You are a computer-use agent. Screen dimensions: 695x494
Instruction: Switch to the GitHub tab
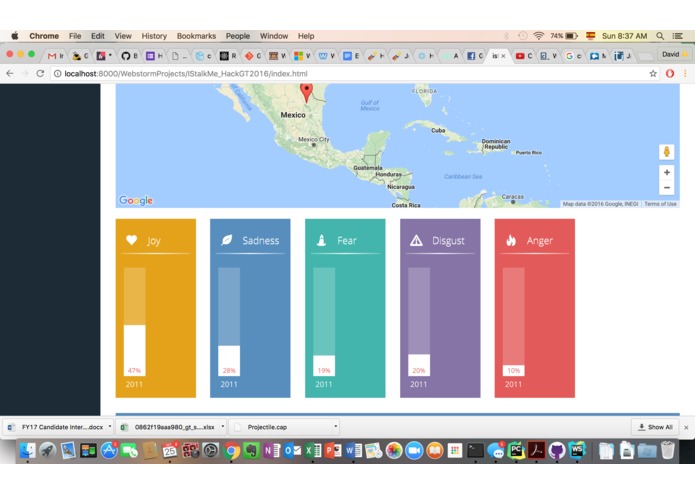(129, 56)
